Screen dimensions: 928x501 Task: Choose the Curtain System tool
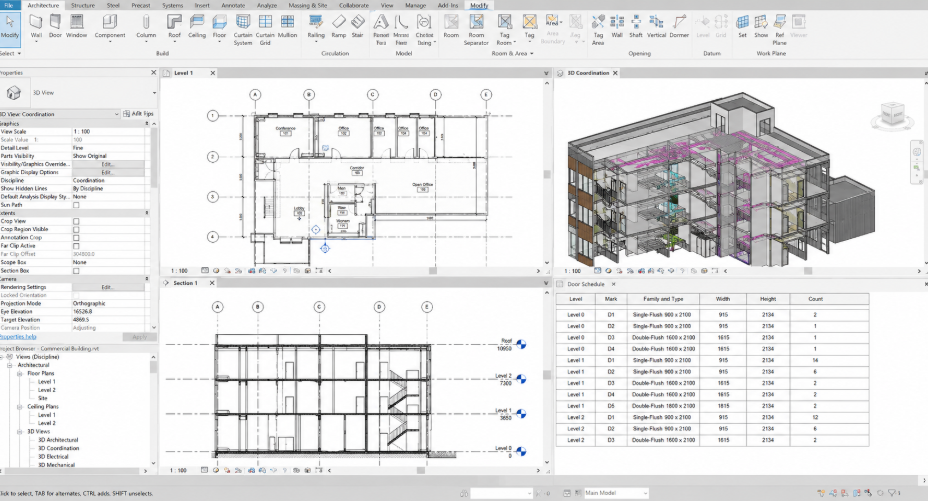pos(243,30)
